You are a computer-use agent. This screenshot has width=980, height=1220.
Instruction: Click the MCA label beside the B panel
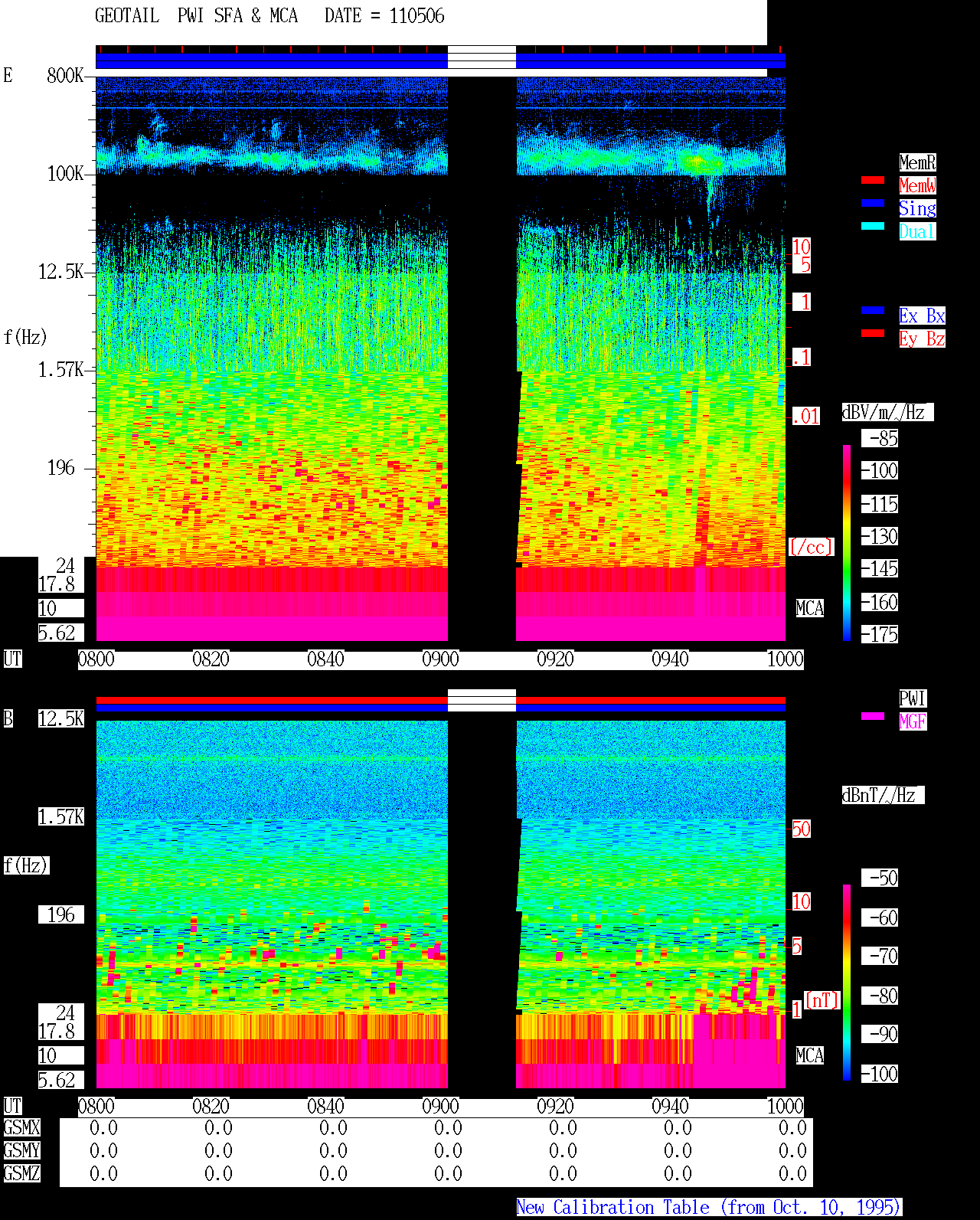[x=809, y=1055]
